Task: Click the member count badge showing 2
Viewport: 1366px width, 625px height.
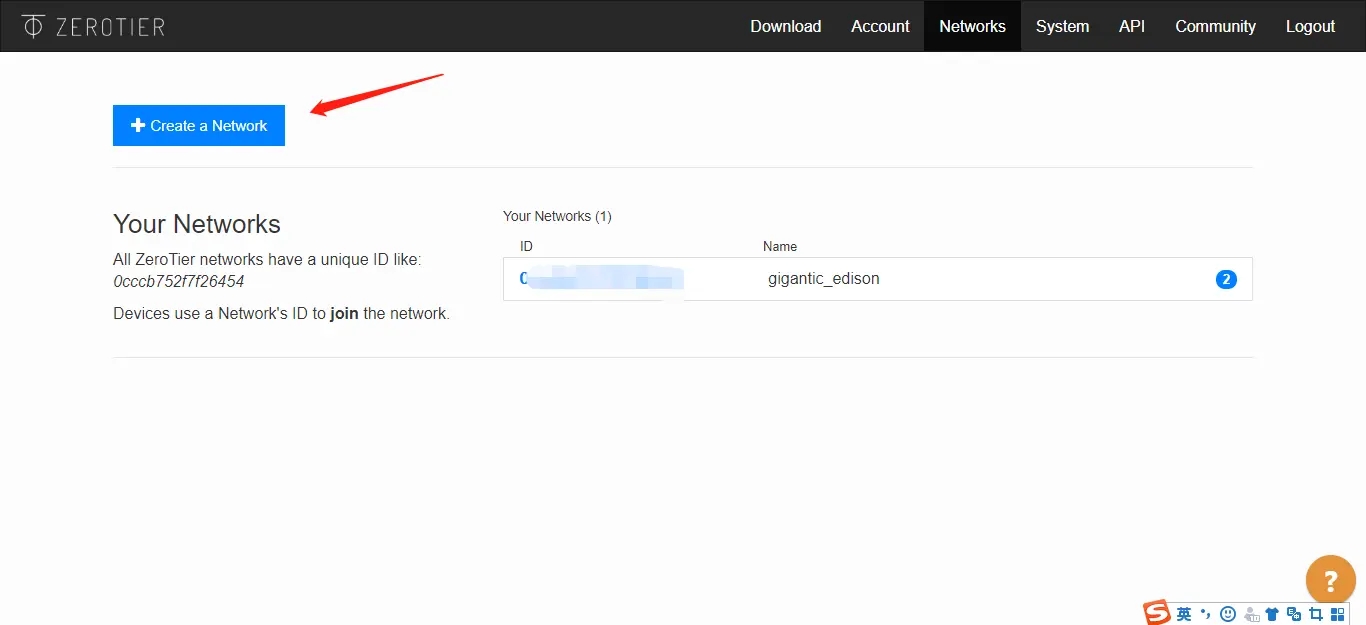Action: click(1226, 279)
